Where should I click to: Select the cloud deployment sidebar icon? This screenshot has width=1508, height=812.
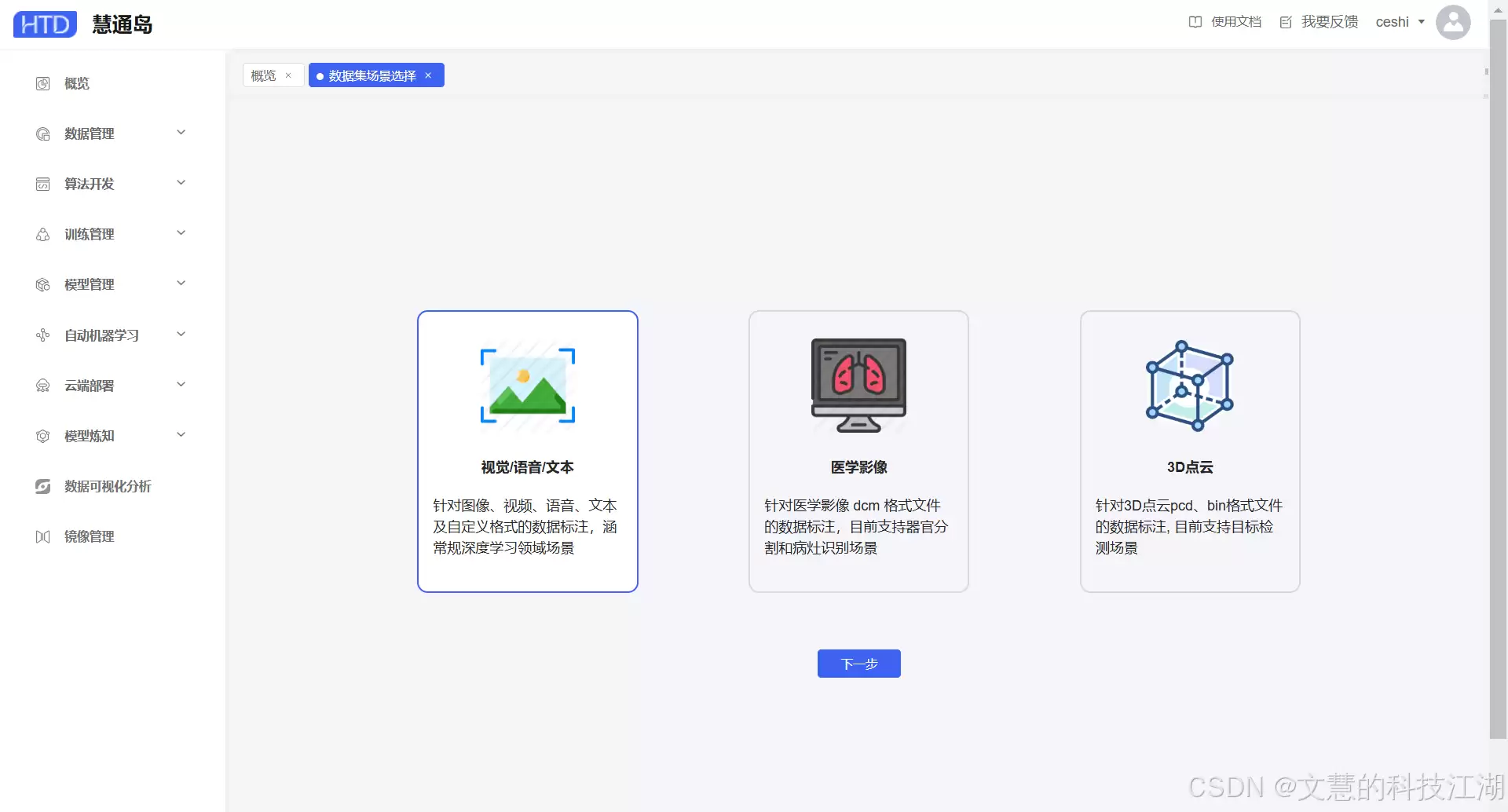(43, 386)
